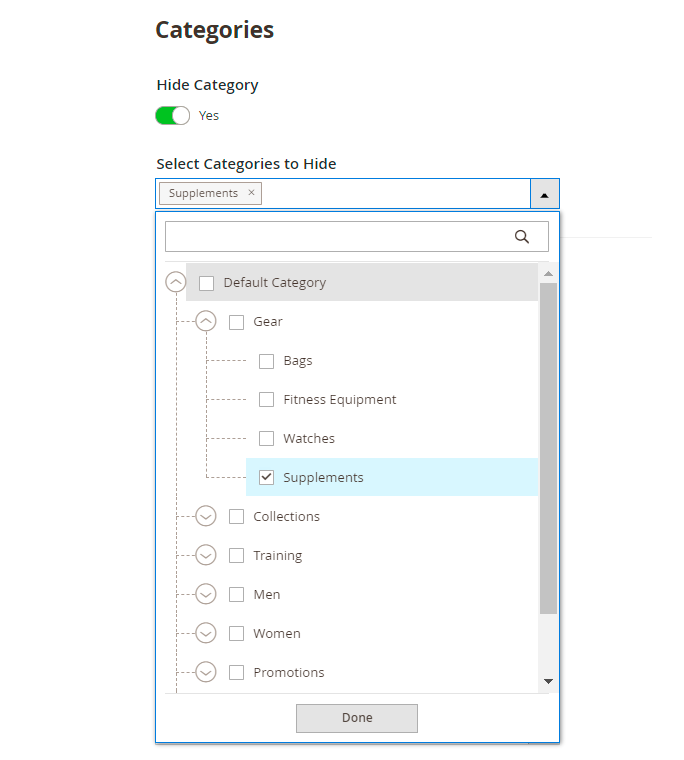Select the Watches category label
The width and height of the screenshot is (684, 760).
pos(309,439)
